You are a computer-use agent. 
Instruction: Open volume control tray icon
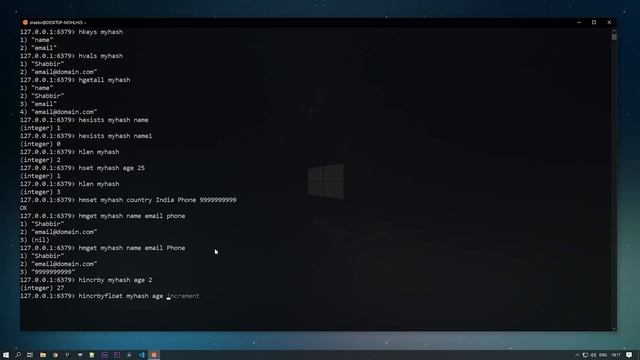coord(593,355)
